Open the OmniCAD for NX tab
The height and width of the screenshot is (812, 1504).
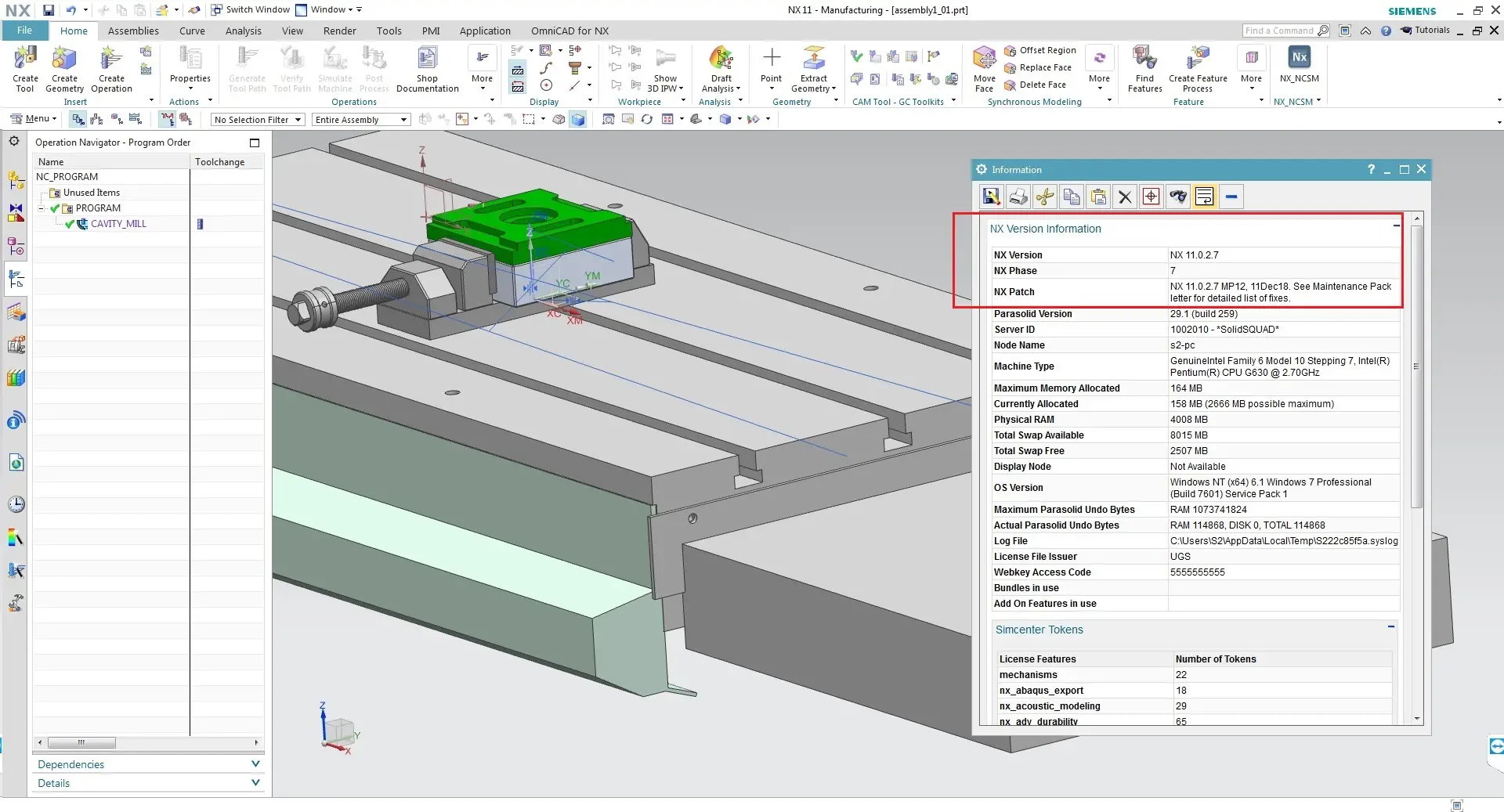[x=569, y=31]
